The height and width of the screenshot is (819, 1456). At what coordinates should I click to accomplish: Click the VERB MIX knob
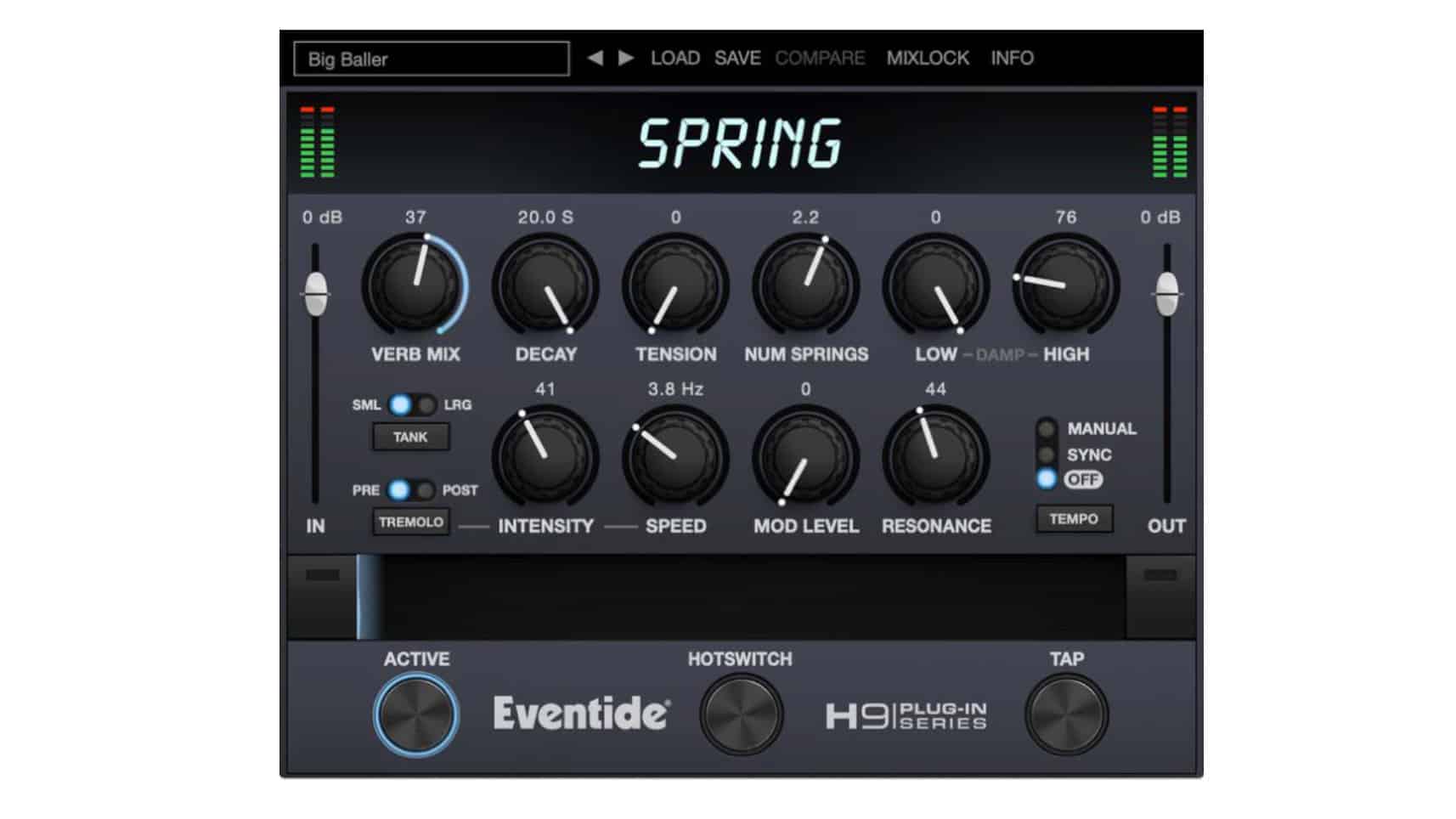click(x=415, y=285)
